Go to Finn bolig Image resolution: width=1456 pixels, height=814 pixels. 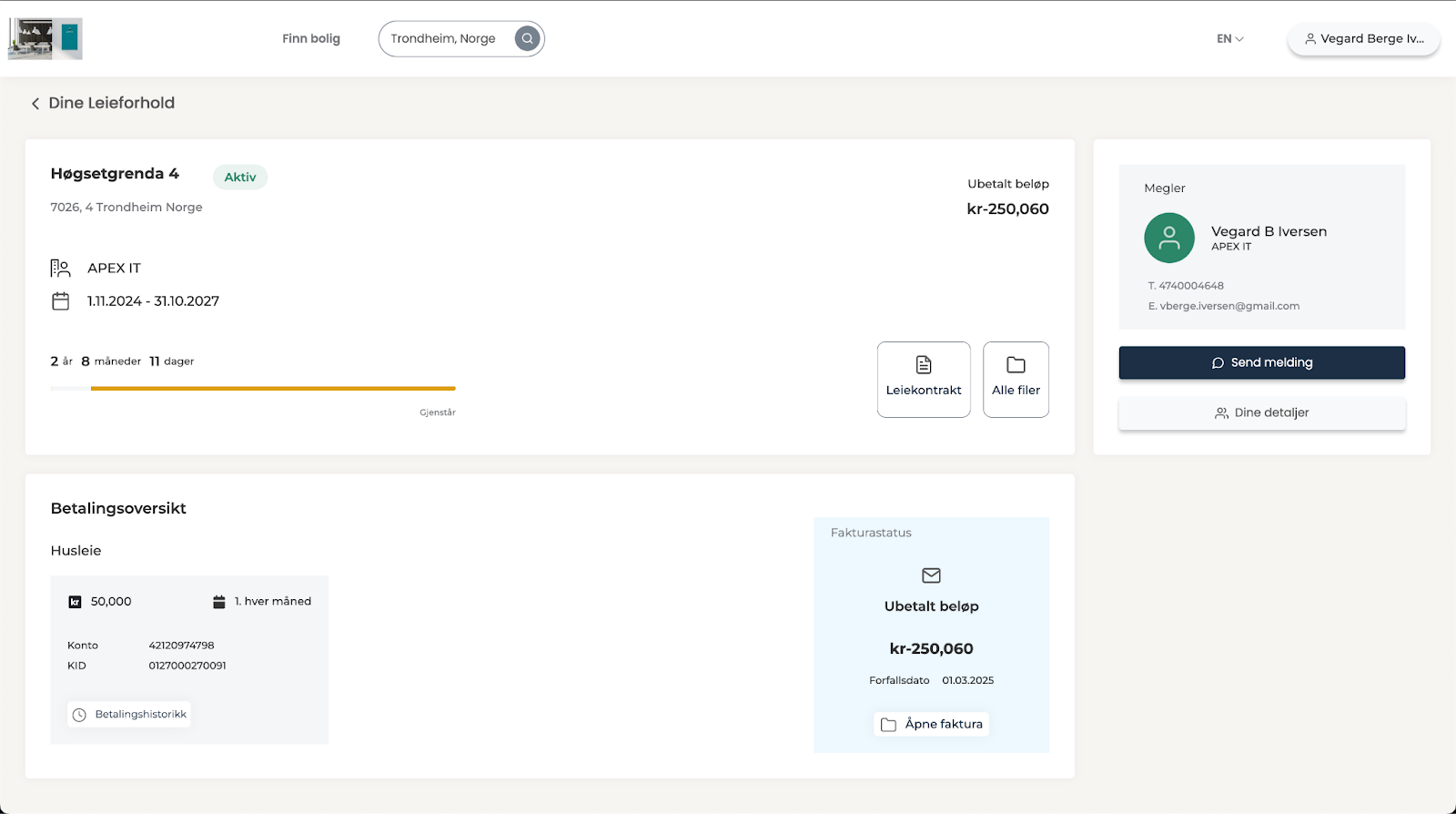click(x=310, y=39)
